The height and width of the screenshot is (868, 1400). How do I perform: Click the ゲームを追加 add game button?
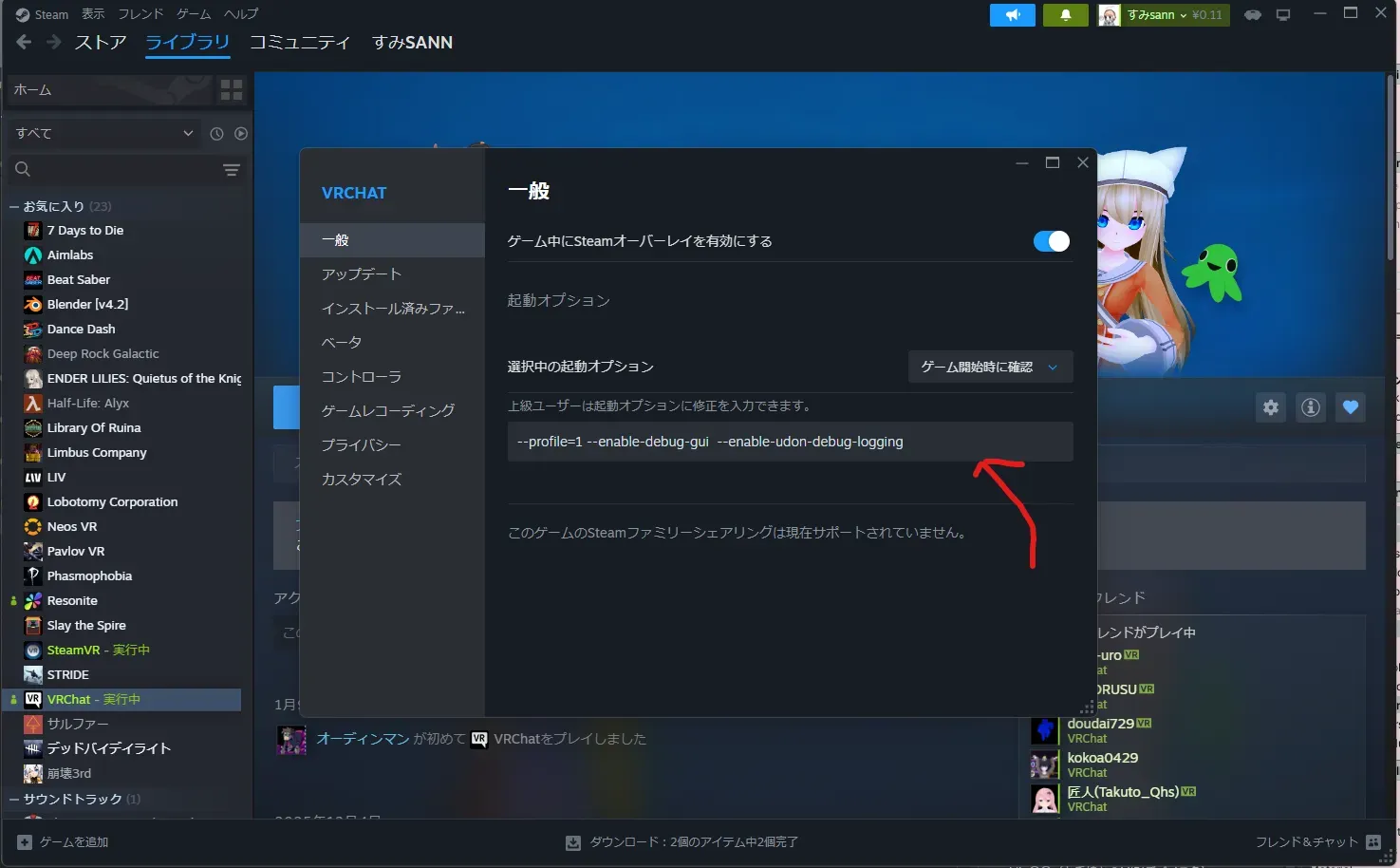click(64, 842)
